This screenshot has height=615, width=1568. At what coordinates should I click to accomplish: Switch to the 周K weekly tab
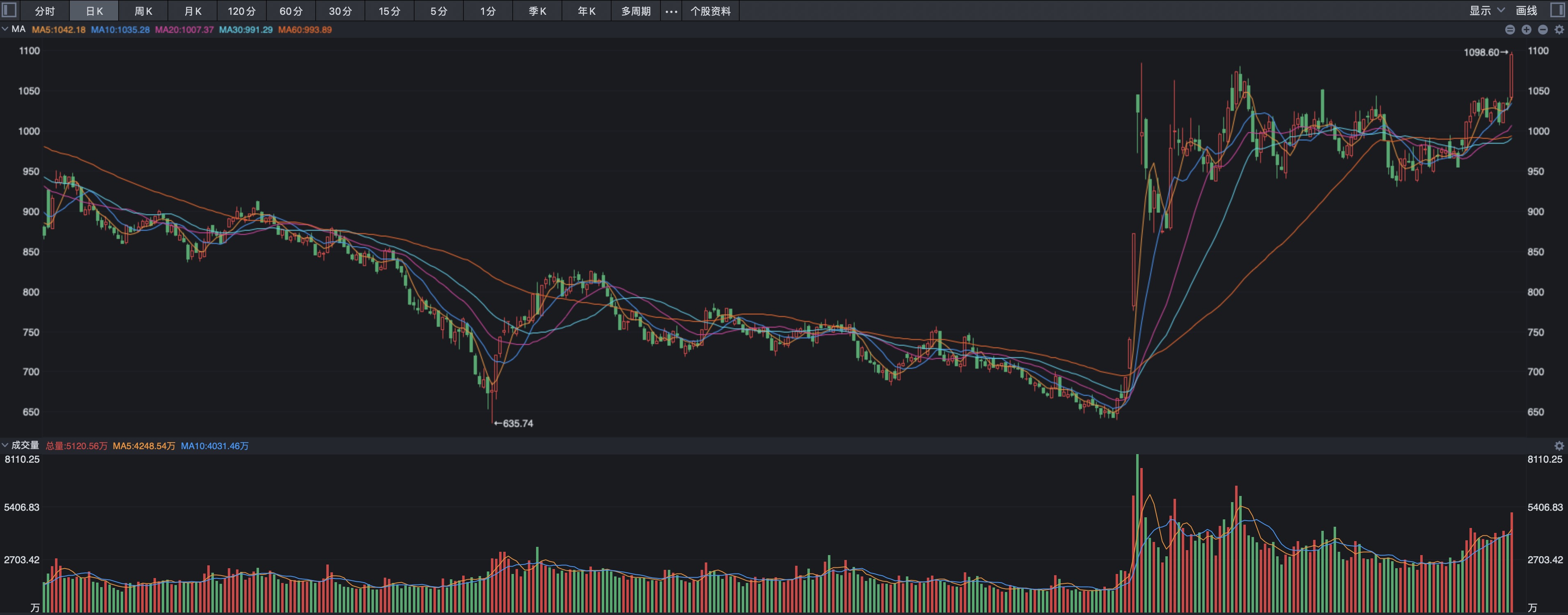pyautogui.click(x=143, y=11)
